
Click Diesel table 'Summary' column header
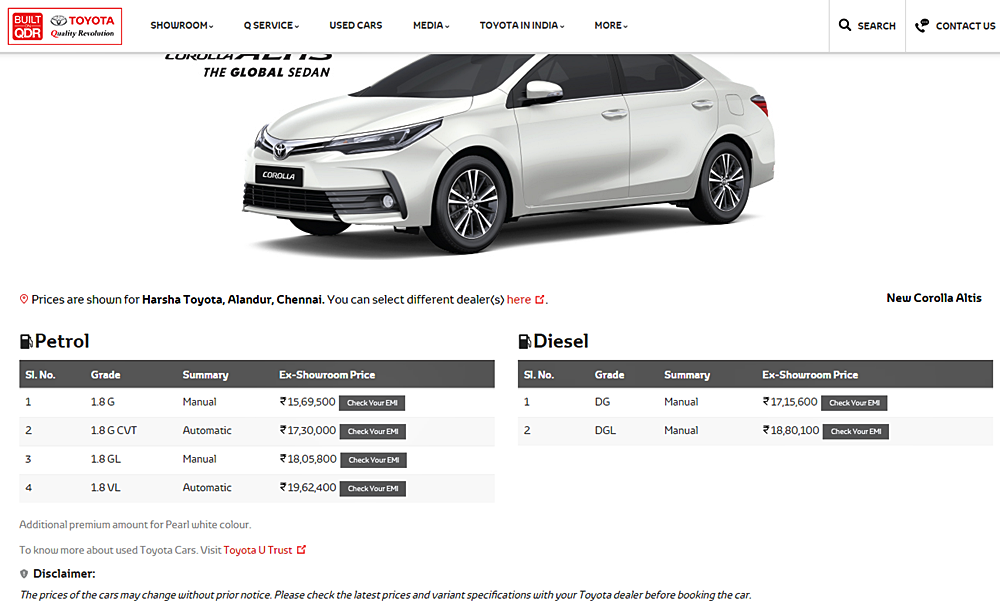pos(687,375)
